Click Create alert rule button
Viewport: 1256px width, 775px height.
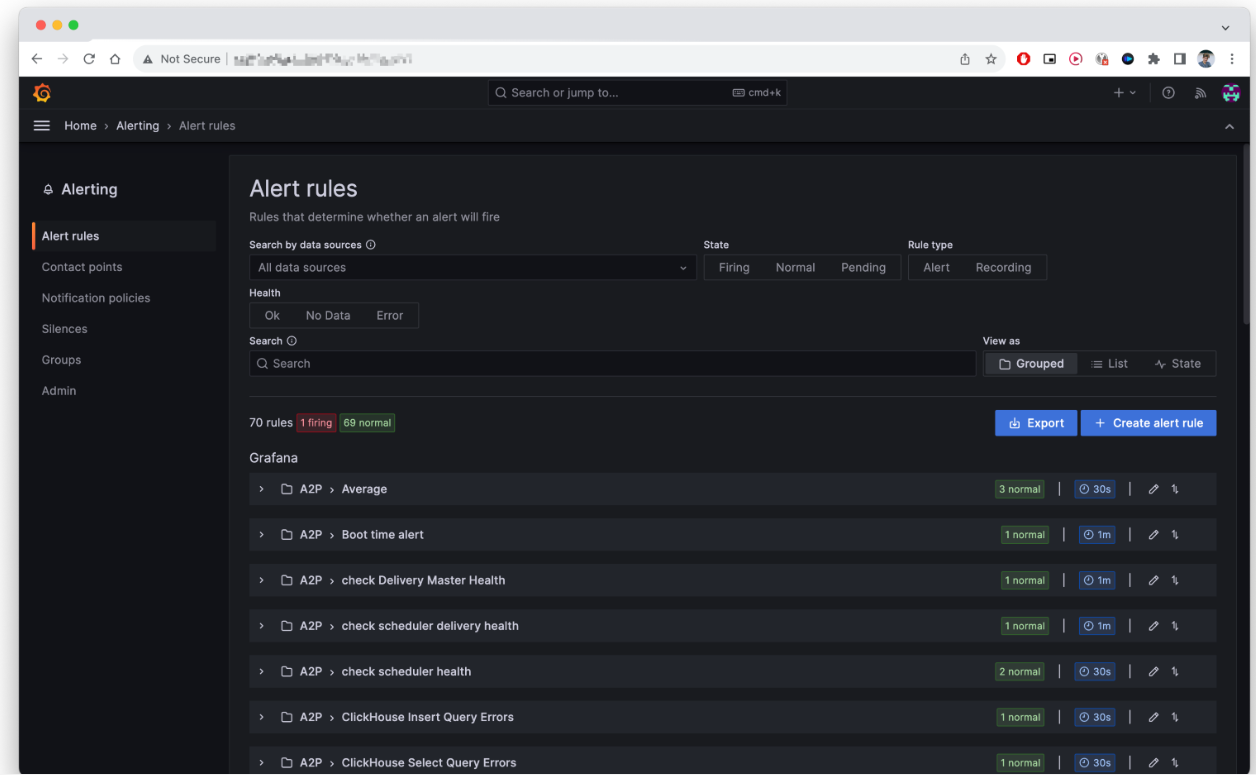click(x=1148, y=423)
